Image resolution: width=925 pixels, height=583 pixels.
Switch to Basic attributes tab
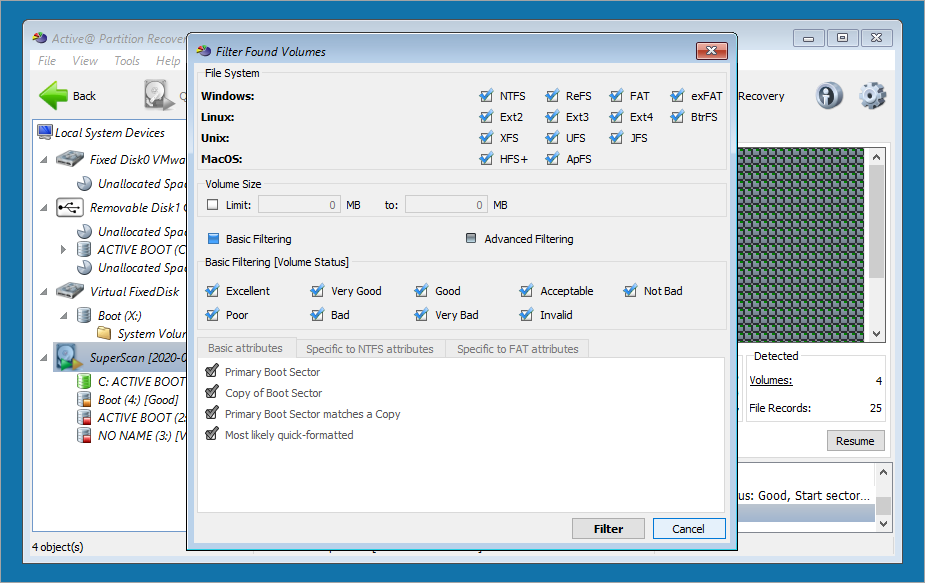pyautogui.click(x=245, y=348)
